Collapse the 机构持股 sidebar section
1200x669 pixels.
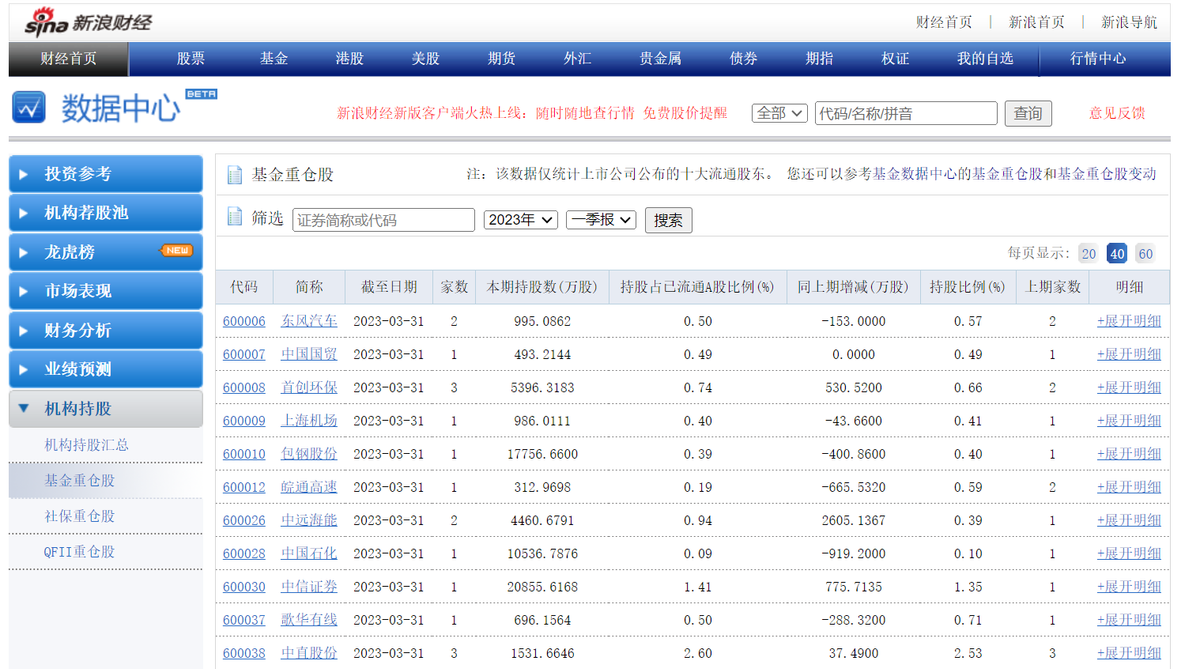point(106,409)
